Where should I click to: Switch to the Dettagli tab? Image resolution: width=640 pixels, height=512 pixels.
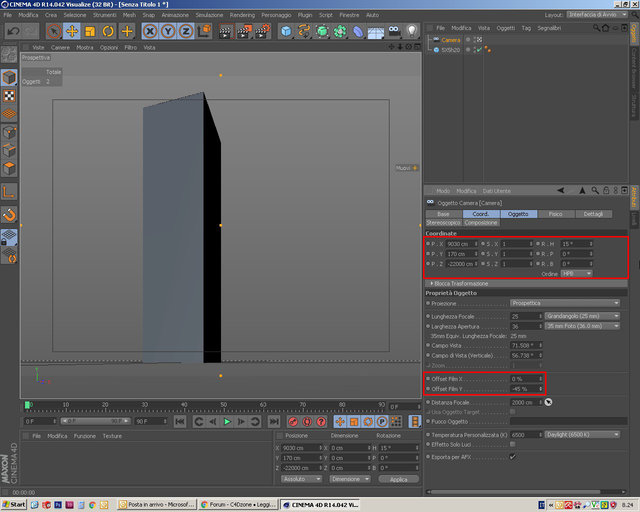(x=593, y=214)
